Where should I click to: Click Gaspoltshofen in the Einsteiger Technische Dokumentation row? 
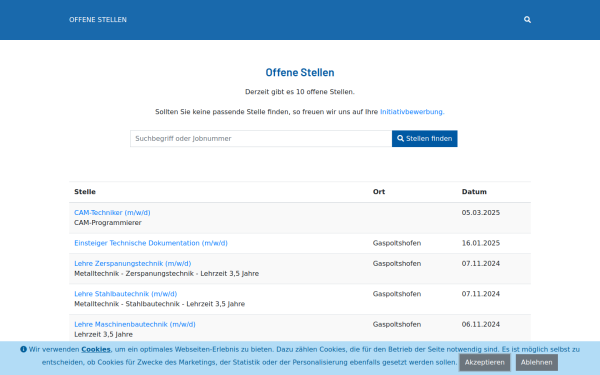[x=397, y=243]
